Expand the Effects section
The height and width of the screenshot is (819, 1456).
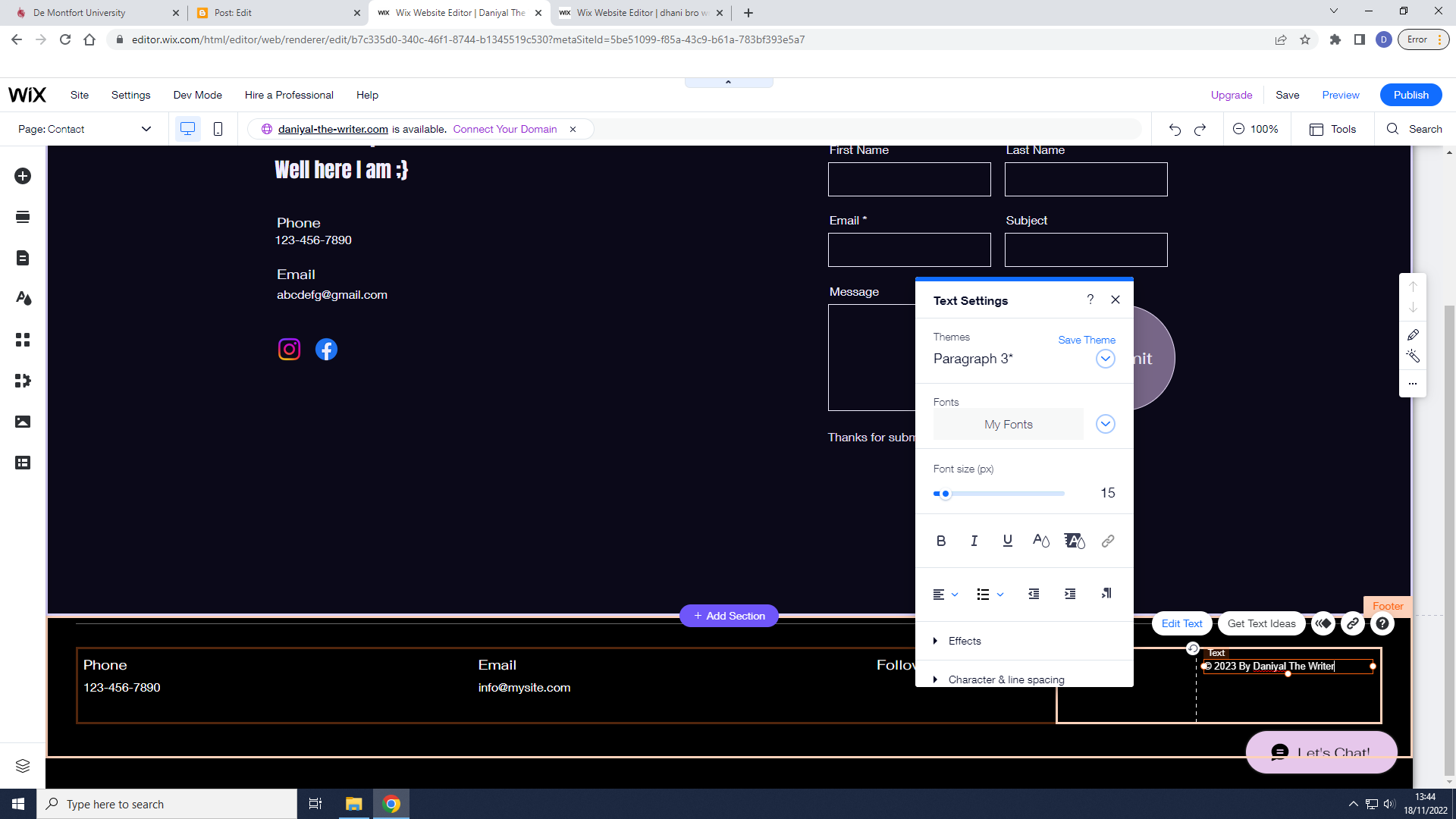(964, 641)
